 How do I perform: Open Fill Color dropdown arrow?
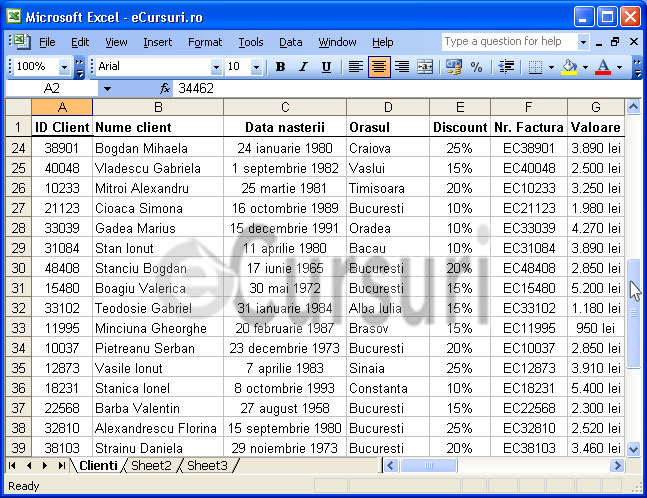click(x=585, y=67)
